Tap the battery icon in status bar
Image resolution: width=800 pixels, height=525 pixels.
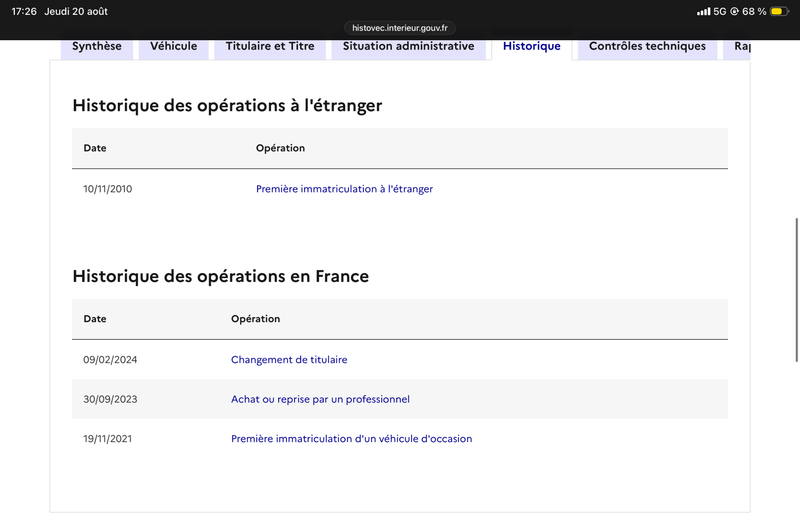tap(779, 11)
